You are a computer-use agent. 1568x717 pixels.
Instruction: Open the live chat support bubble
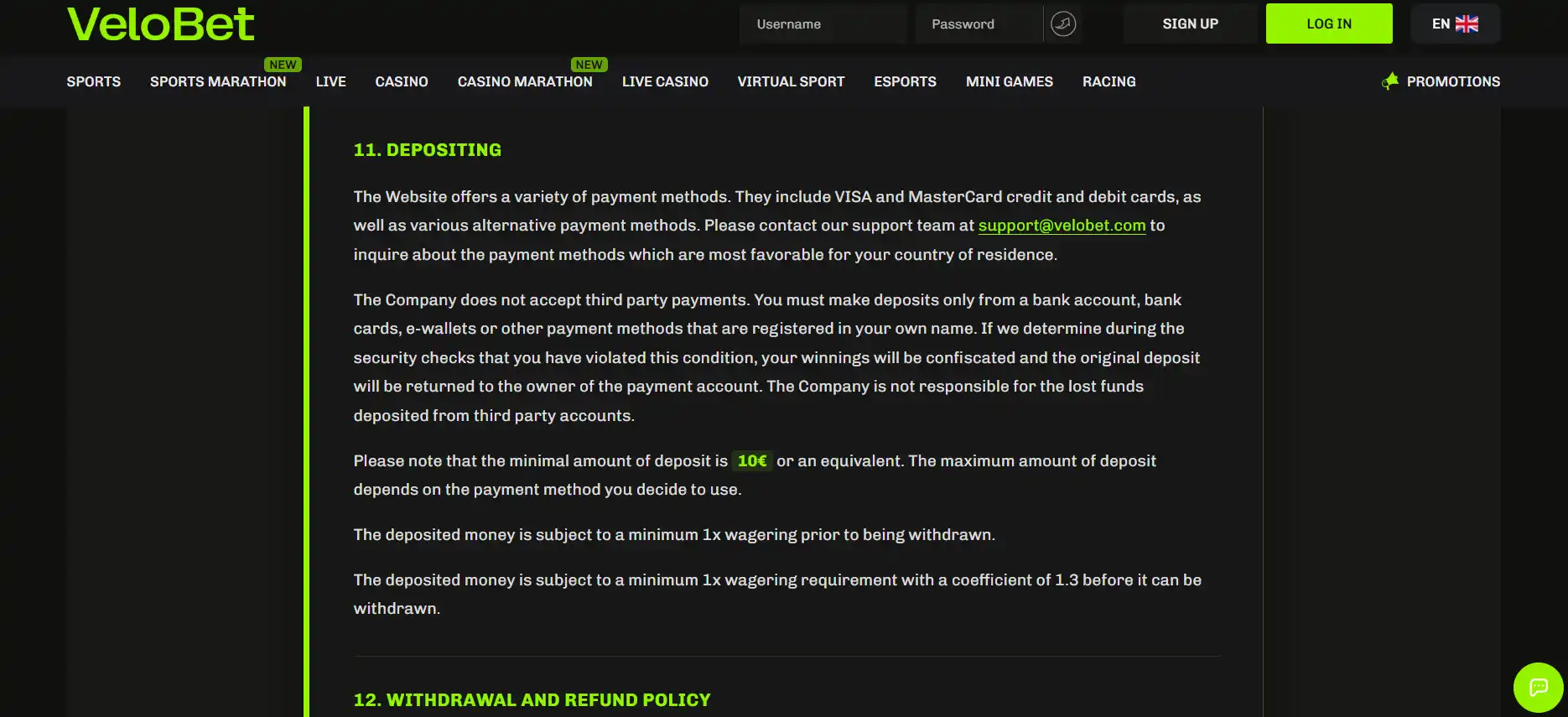pyautogui.click(x=1538, y=688)
